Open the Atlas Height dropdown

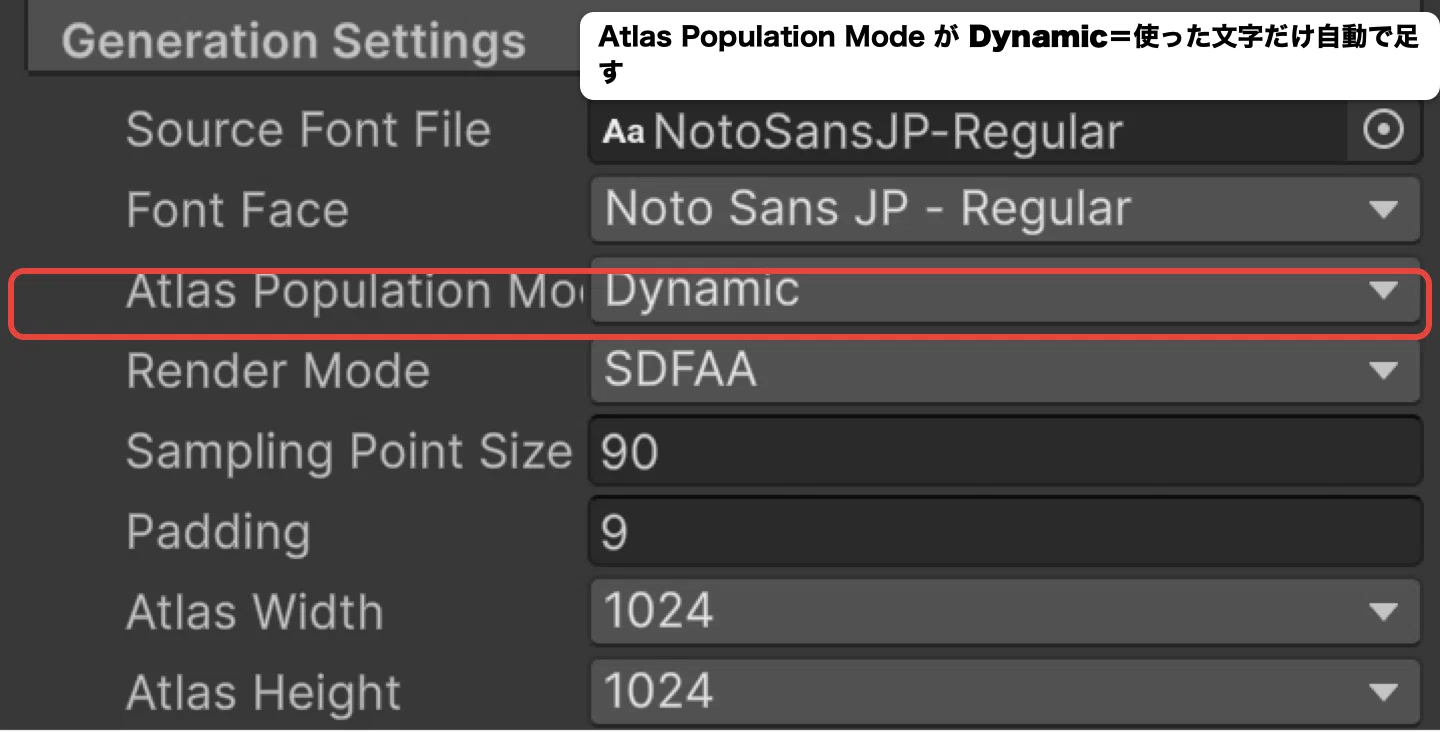(x=1005, y=692)
